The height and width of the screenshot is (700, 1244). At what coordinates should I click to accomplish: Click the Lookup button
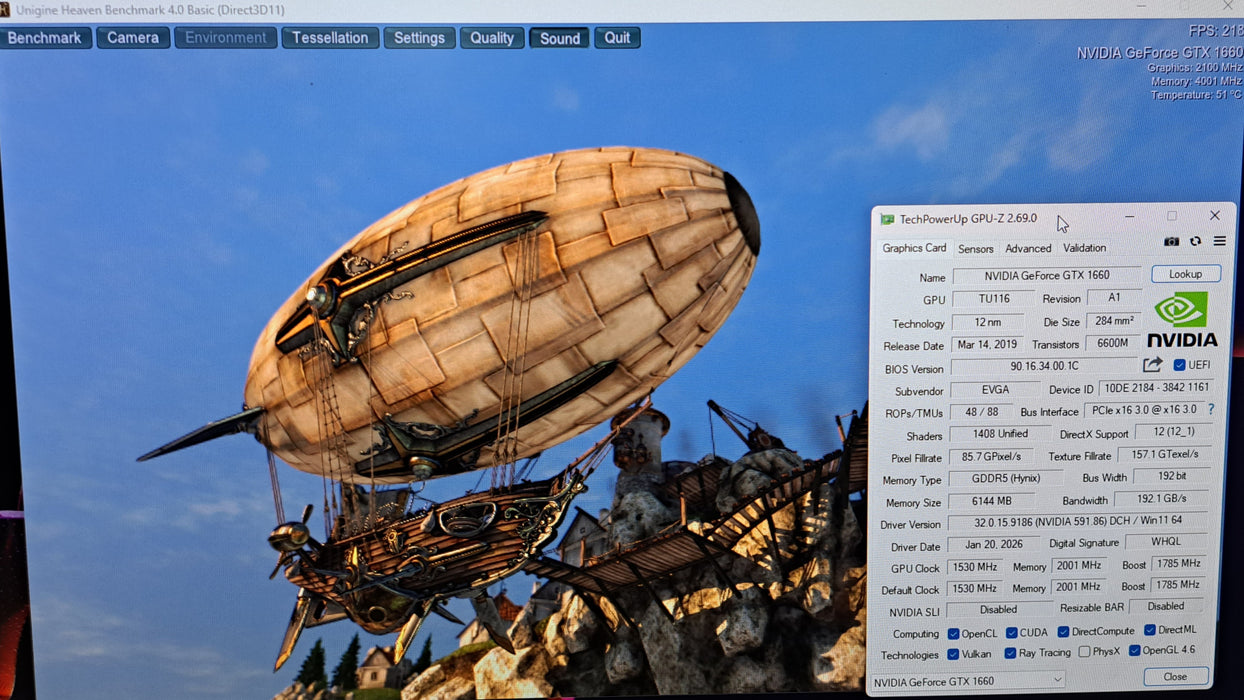pyautogui.click(x=1185, y=274)
